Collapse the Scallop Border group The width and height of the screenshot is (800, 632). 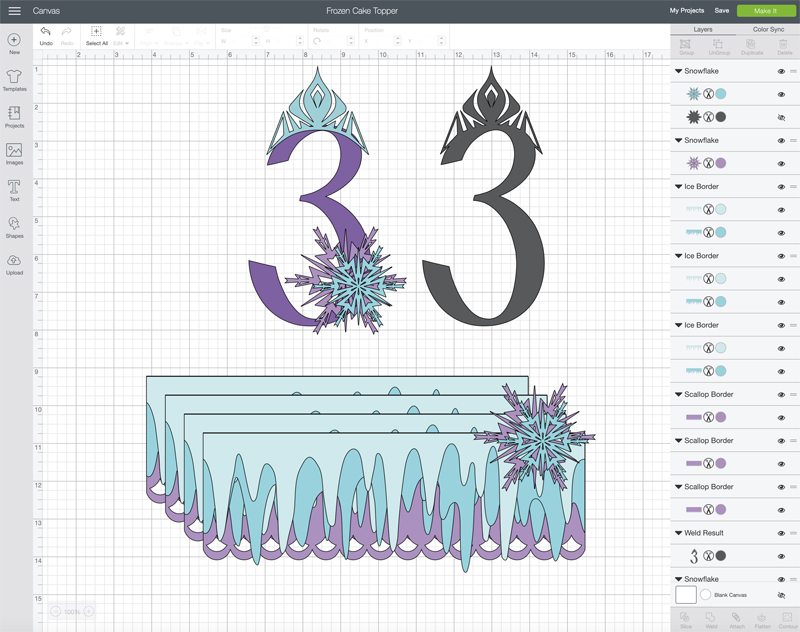pos(681,394)
